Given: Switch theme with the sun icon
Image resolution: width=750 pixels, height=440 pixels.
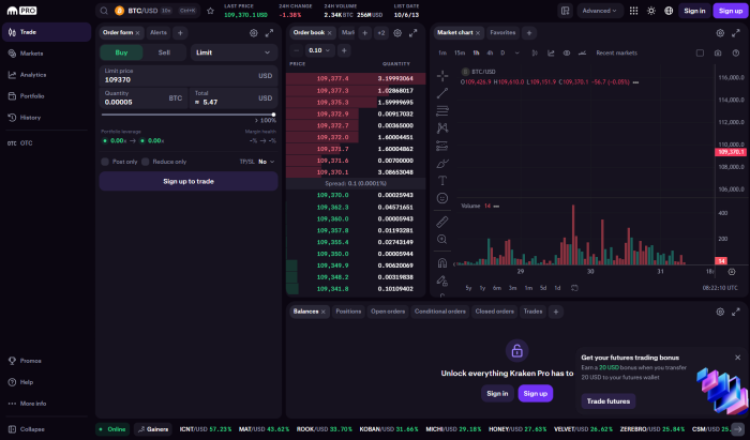Looking at the screenshot, I should (651, 11).
